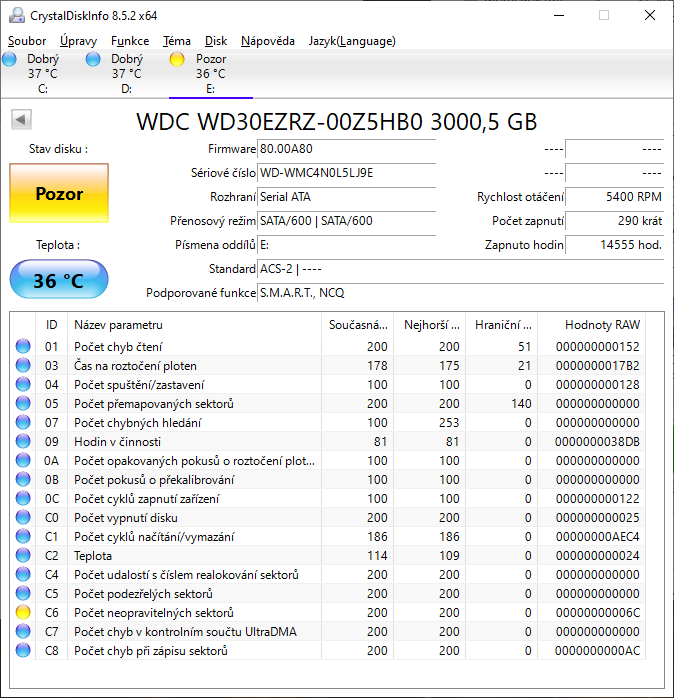Image resolution: width=674 pixels, height=698 pixels.
Task: Click the Nejhorší column header
Action: coord(430,325)
